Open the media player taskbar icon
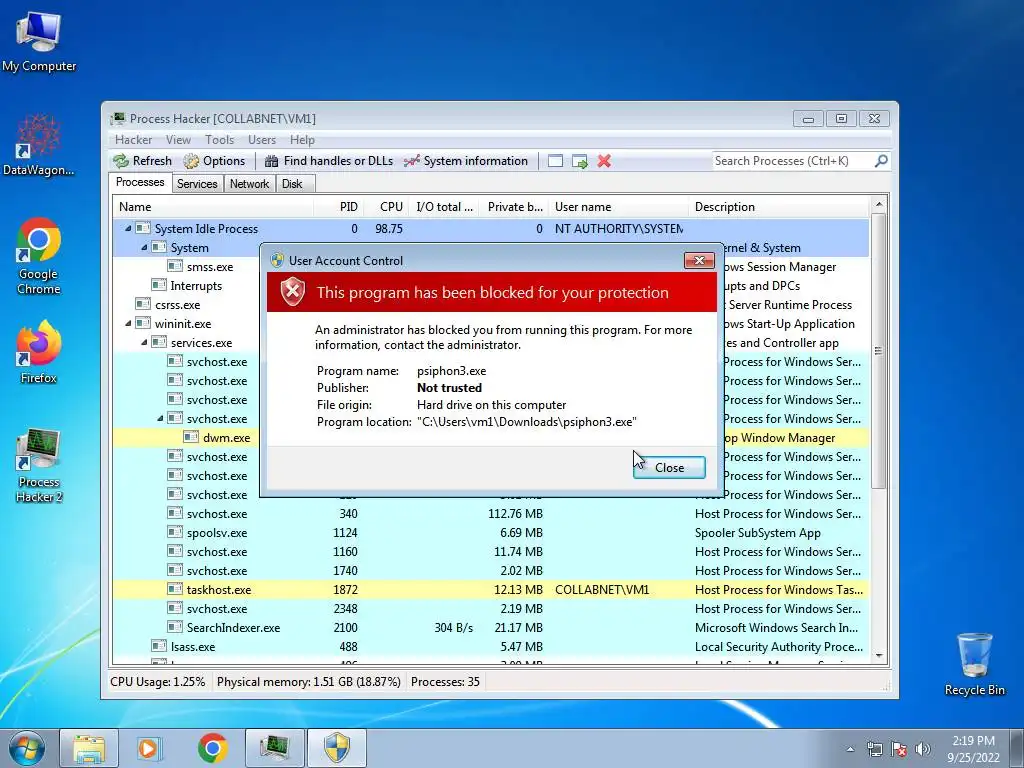Screen dimensions: 1024x768 click(149, 748)
